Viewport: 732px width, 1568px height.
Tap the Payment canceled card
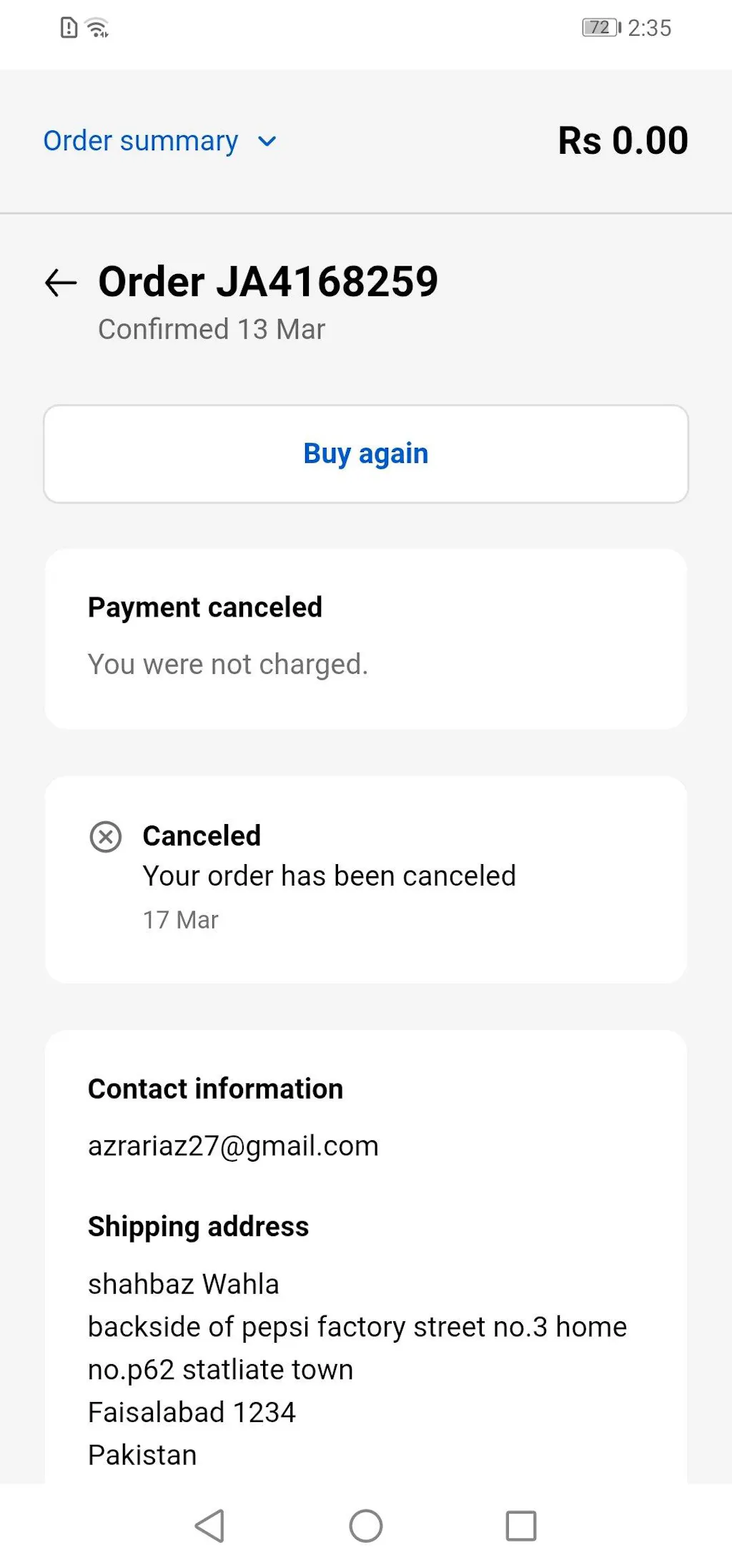[x=366, y=639]
